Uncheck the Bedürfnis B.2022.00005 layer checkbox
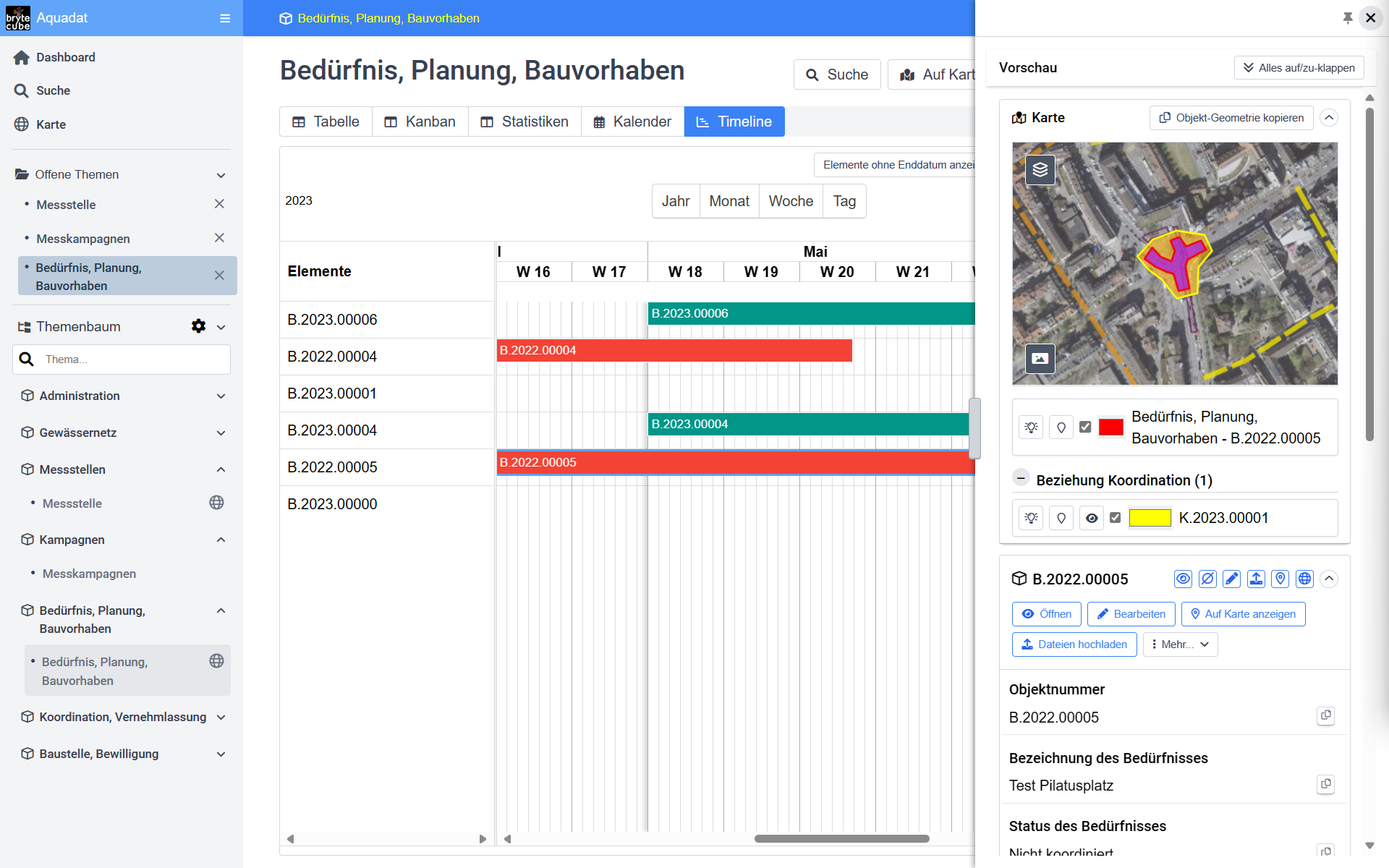Image resolution: width=1389 pixels, height=868 pixels. click(x=1085, y=427)
